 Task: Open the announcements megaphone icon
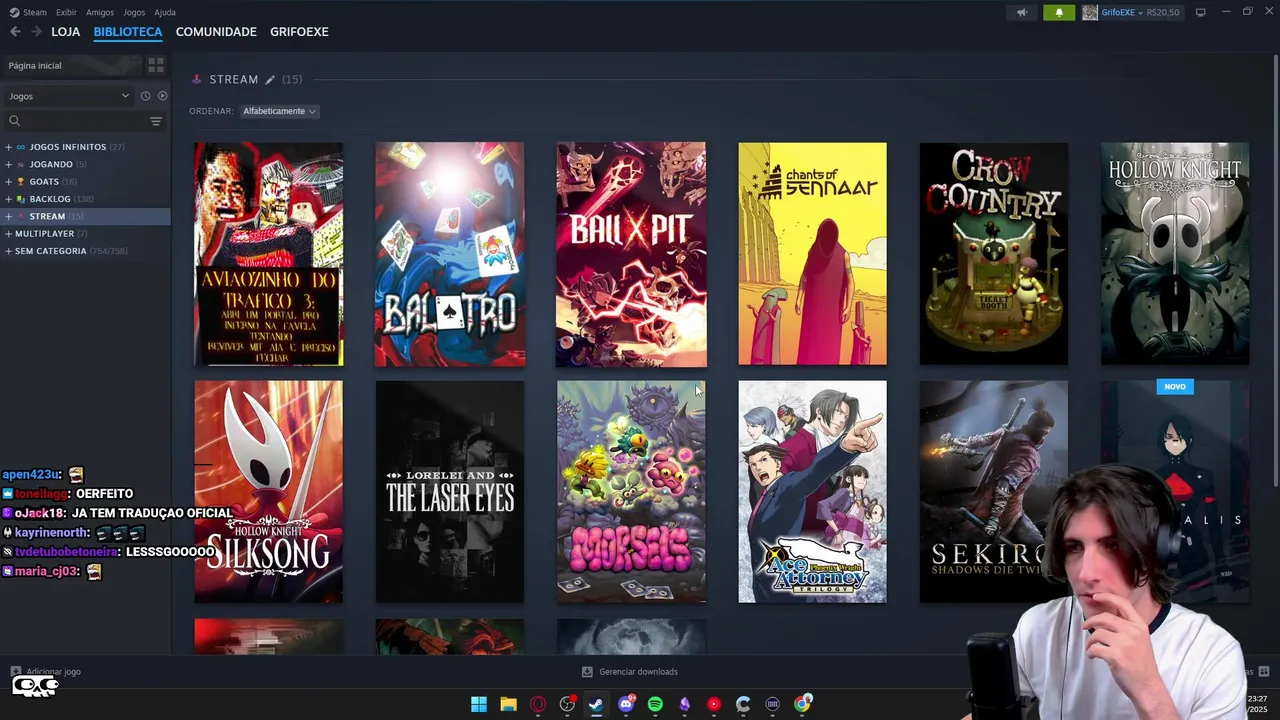coord(1022,12)
